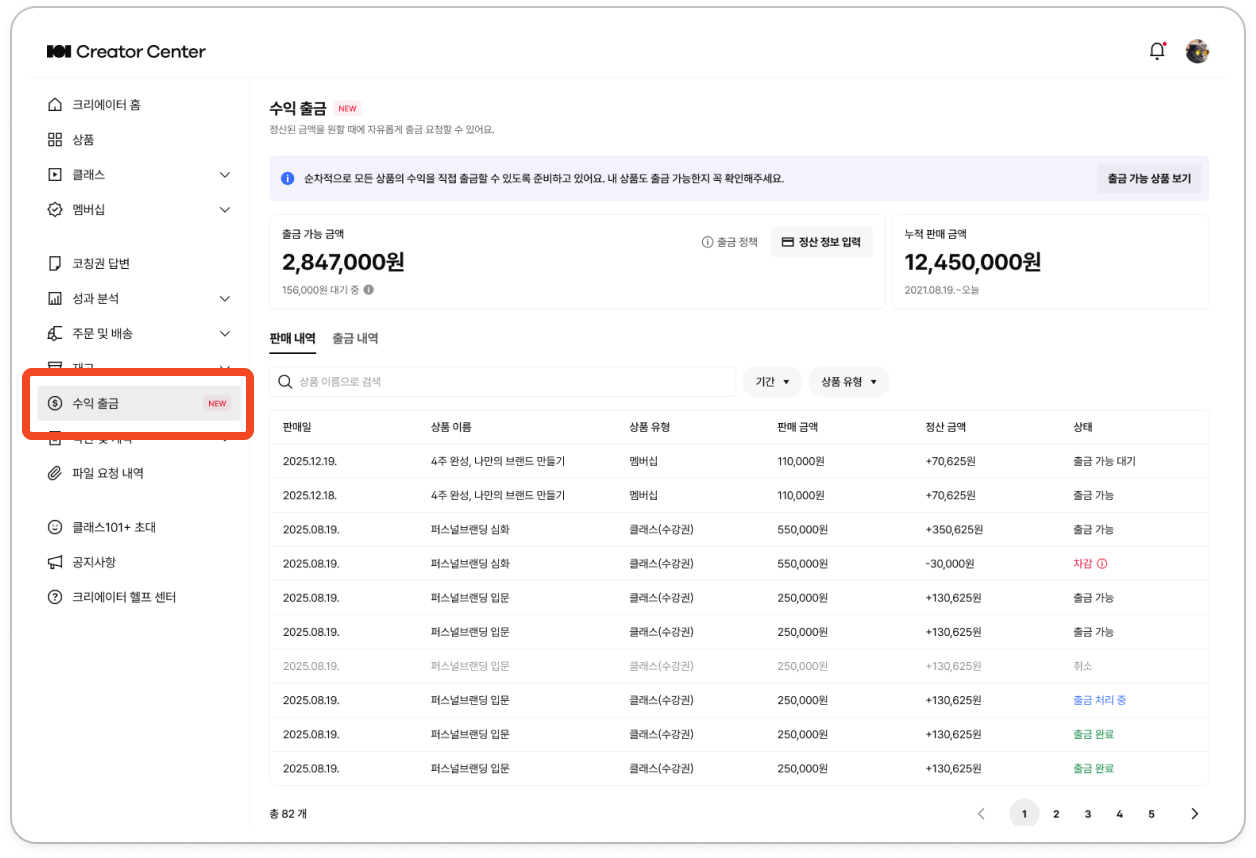Screen dimensions: 1256x858
Task: Click the Creator Center logo
Action: [x=126, y=51]
